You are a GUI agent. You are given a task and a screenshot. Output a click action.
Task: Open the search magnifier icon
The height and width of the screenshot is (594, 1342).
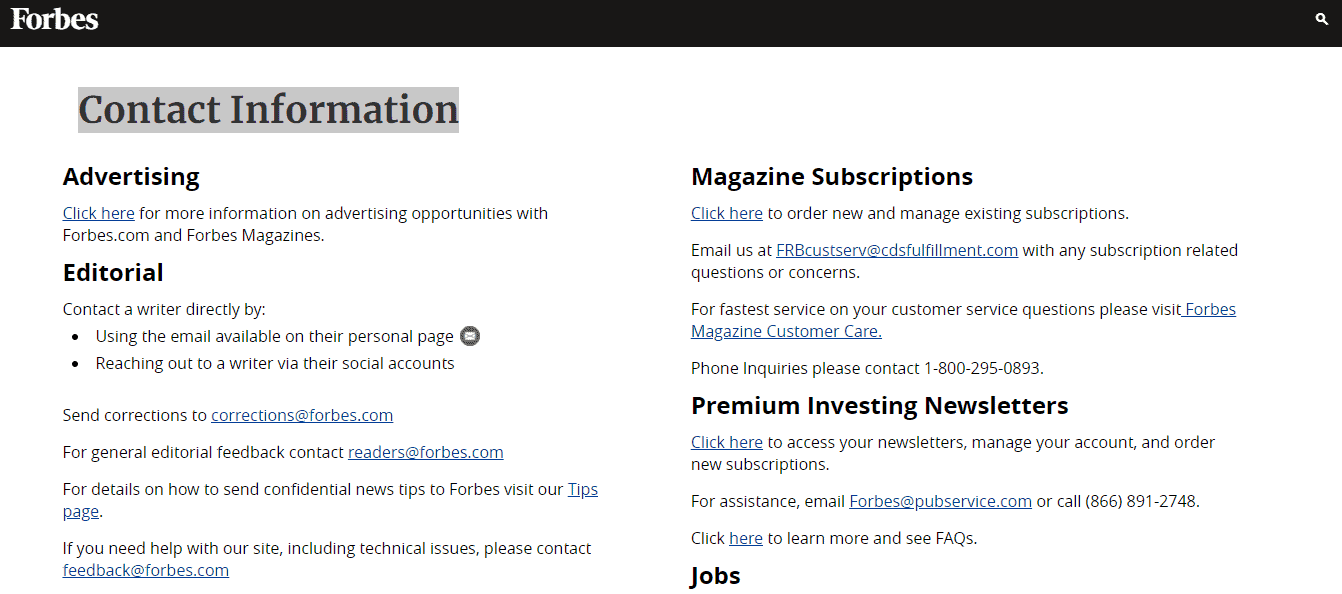1322,19
